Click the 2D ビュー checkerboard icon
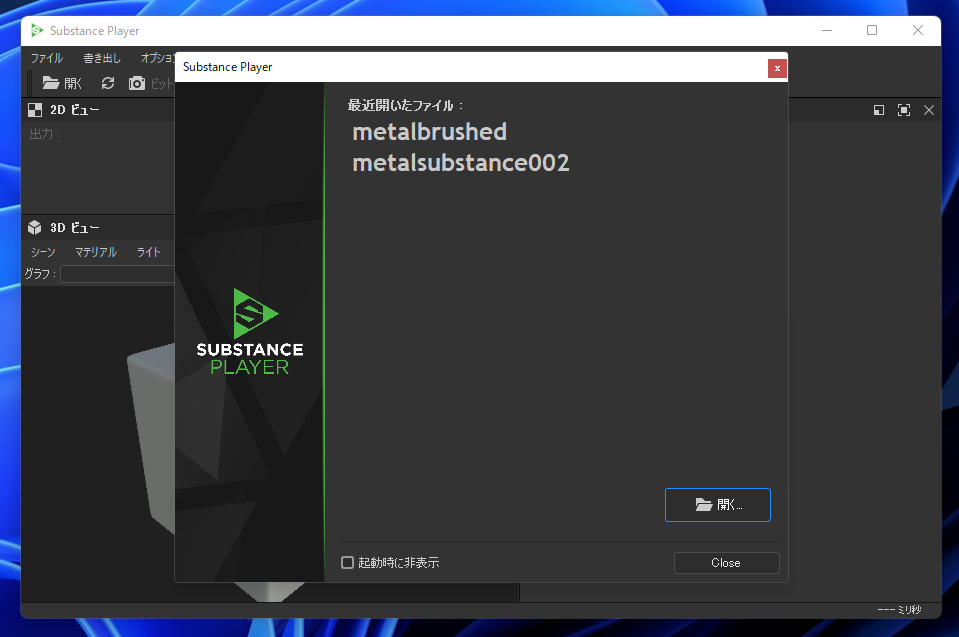 pyautogui.click(x=35, y=110)
